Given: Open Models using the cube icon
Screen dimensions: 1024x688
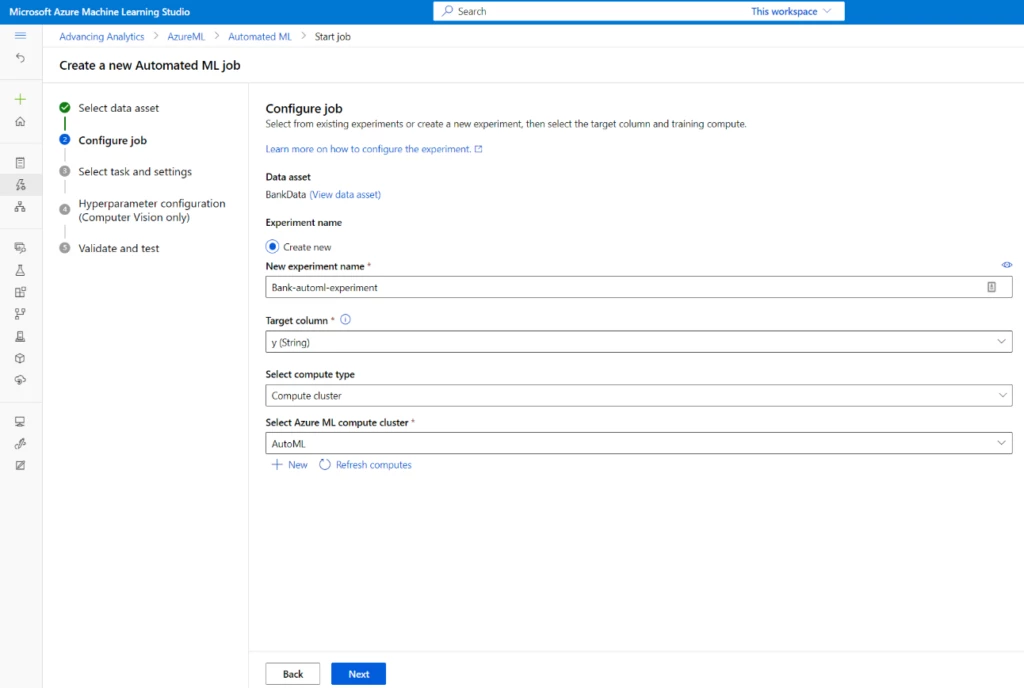Looking at the screenshot, I should [x=20, y=358].
